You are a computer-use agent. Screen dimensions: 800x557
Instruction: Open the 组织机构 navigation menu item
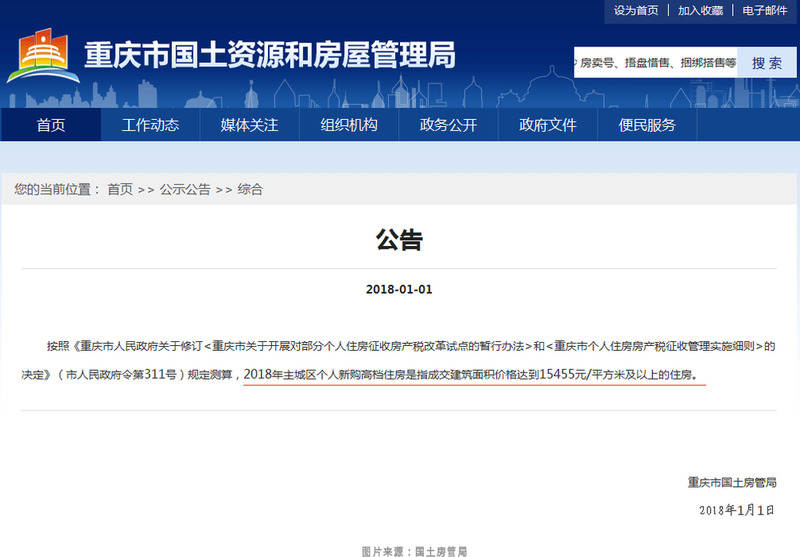(x=349, y=125)
